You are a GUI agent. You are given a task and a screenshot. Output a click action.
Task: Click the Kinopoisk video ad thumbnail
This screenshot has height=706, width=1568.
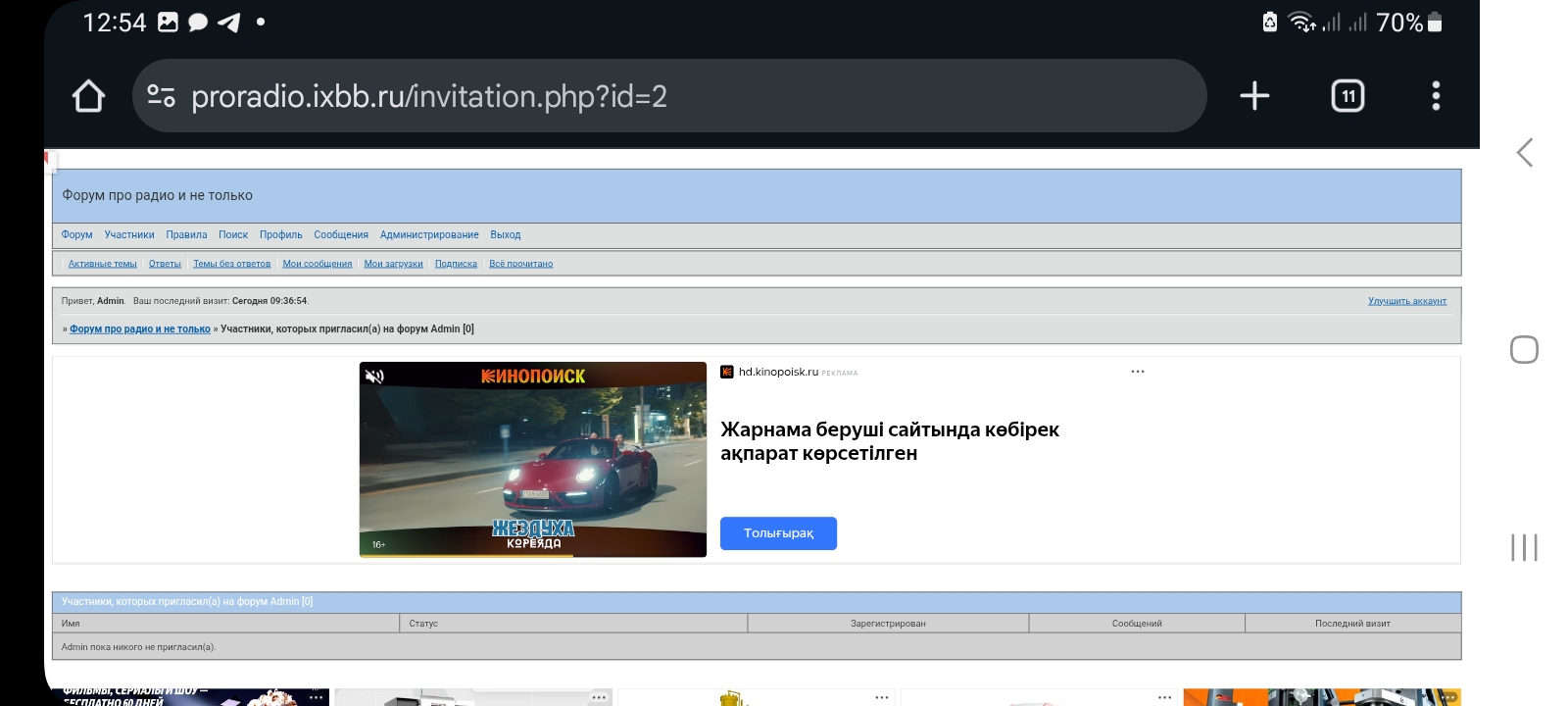pos(532,461)
